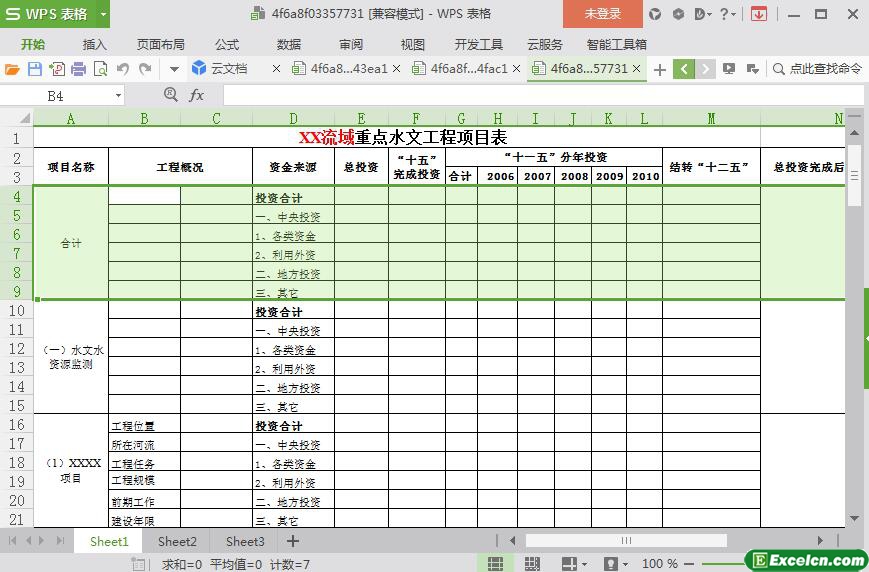Open the 公式 ribbon tab

click(227, 44)
